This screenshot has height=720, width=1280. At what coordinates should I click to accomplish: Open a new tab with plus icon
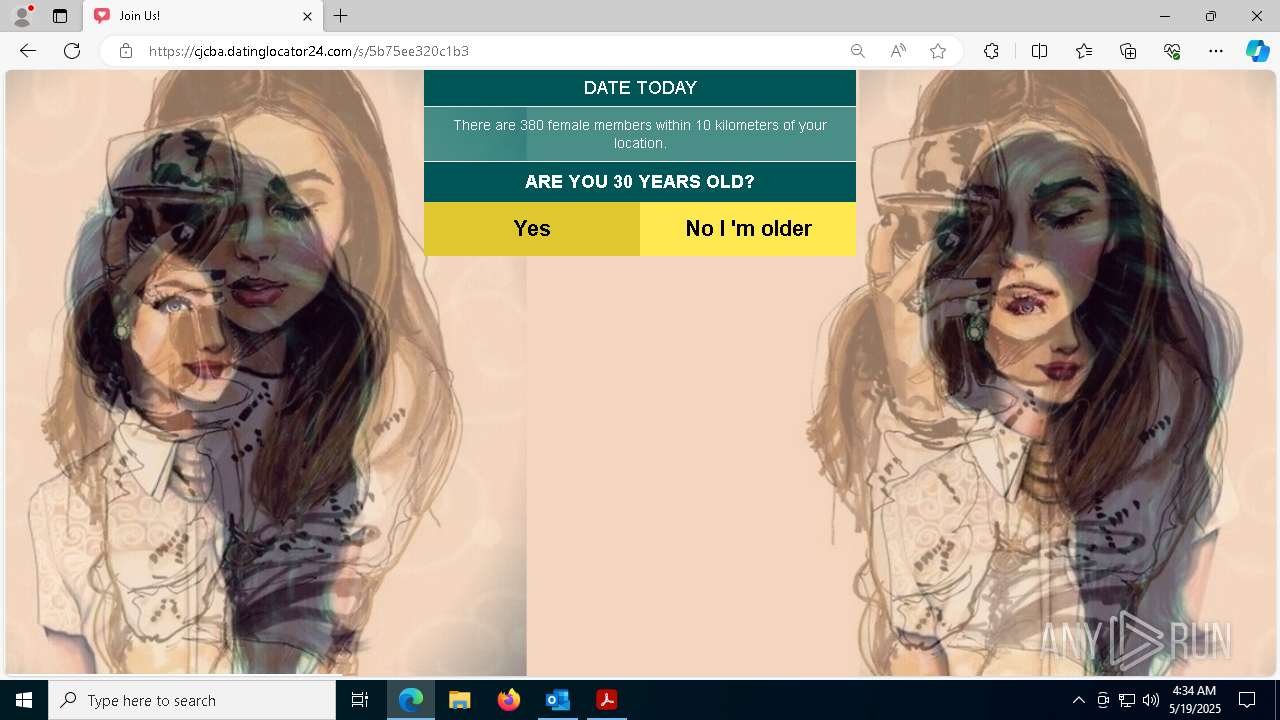coord(341,16)
